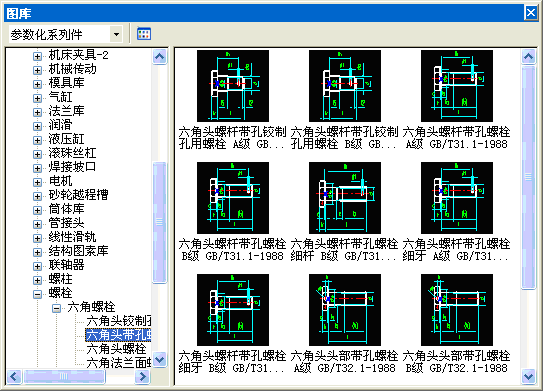Open the 参数化系列件 combo box dropdown

[x=116, y=34]
